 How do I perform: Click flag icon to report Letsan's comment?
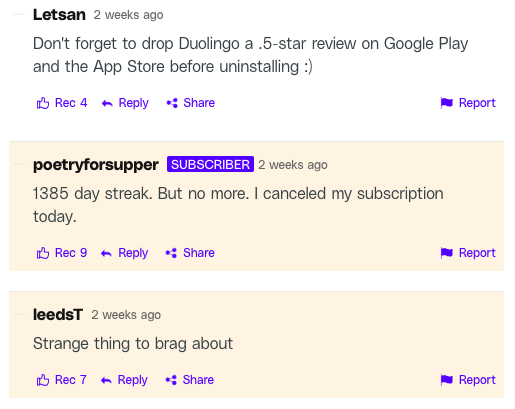coord(447,103)
